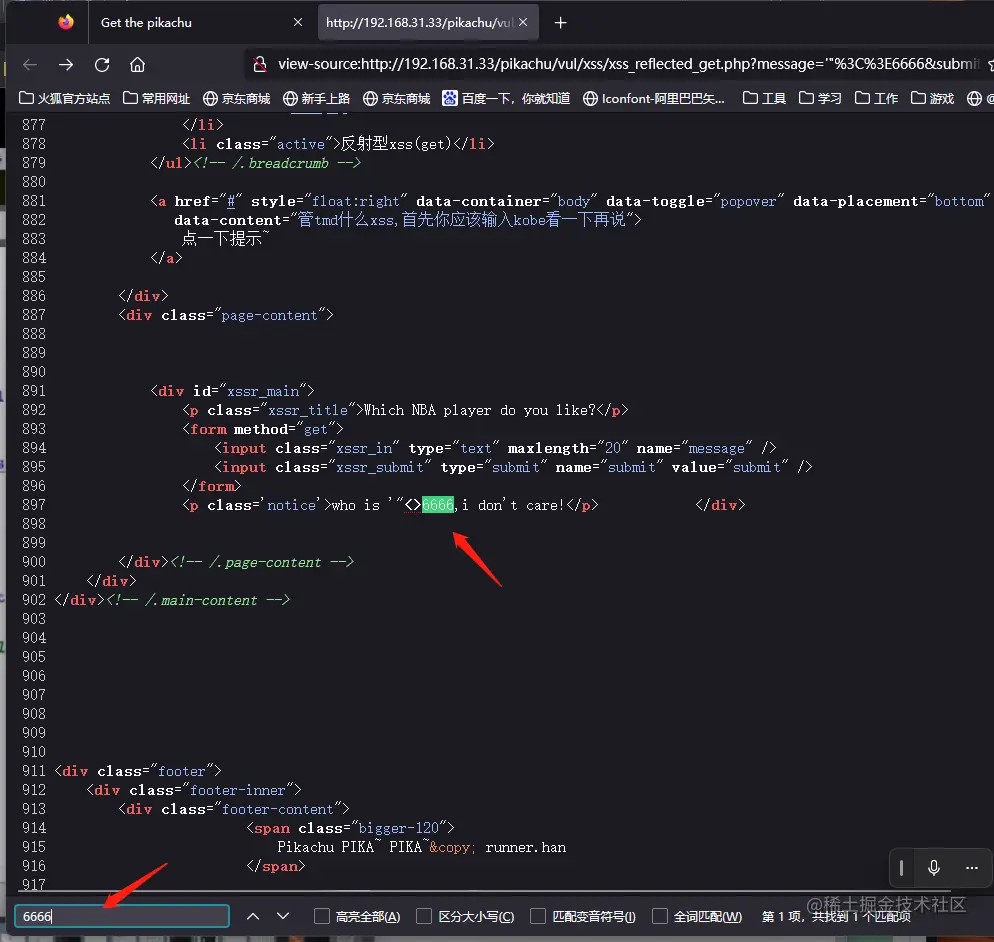Open the 火狐官方站点 bookmark folder
This screenshot has height=942, width=994.
point(64,98)
